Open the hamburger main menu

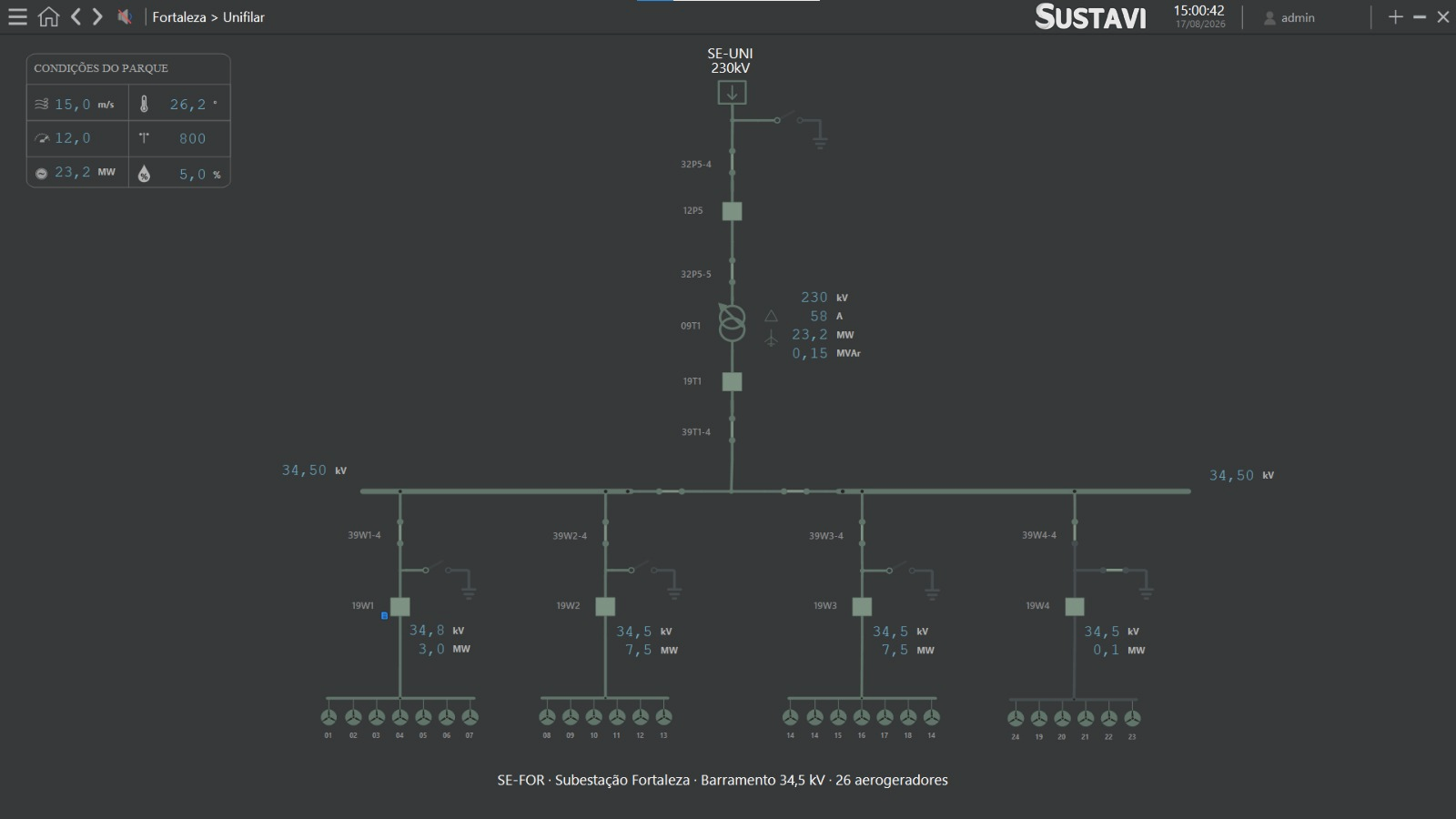(x=17, y=17)
